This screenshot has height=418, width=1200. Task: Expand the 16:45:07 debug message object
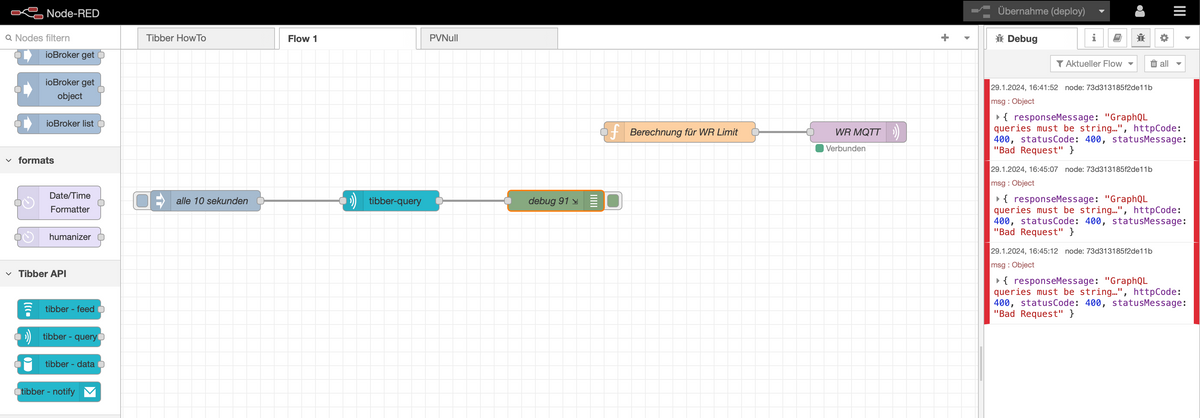pyautogui.click(x=998, y=200)
